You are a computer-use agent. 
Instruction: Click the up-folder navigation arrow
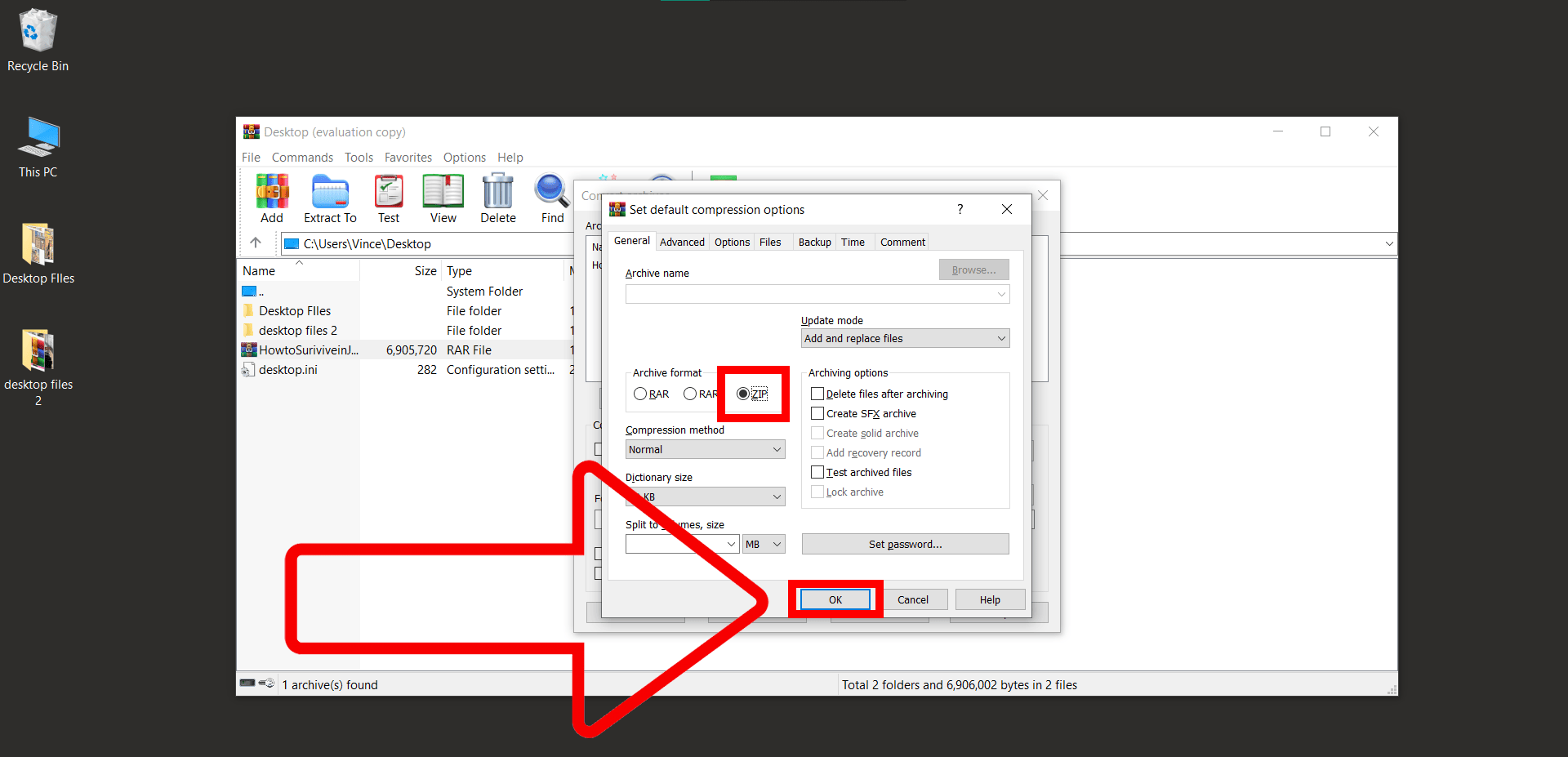pos(256,243)
